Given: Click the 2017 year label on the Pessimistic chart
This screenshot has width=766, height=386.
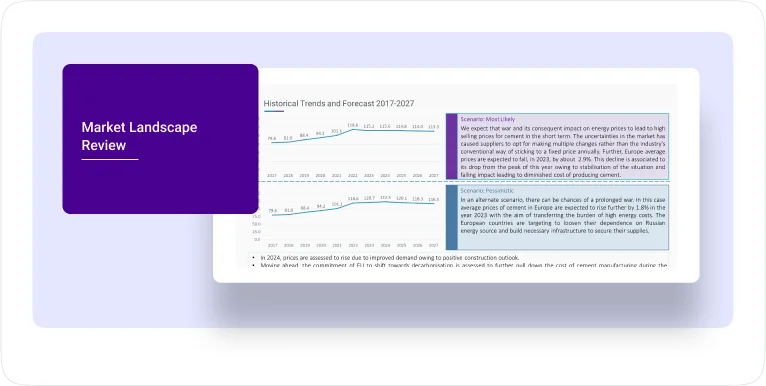Looking at the screenshot, I should [x=272, y=245].
